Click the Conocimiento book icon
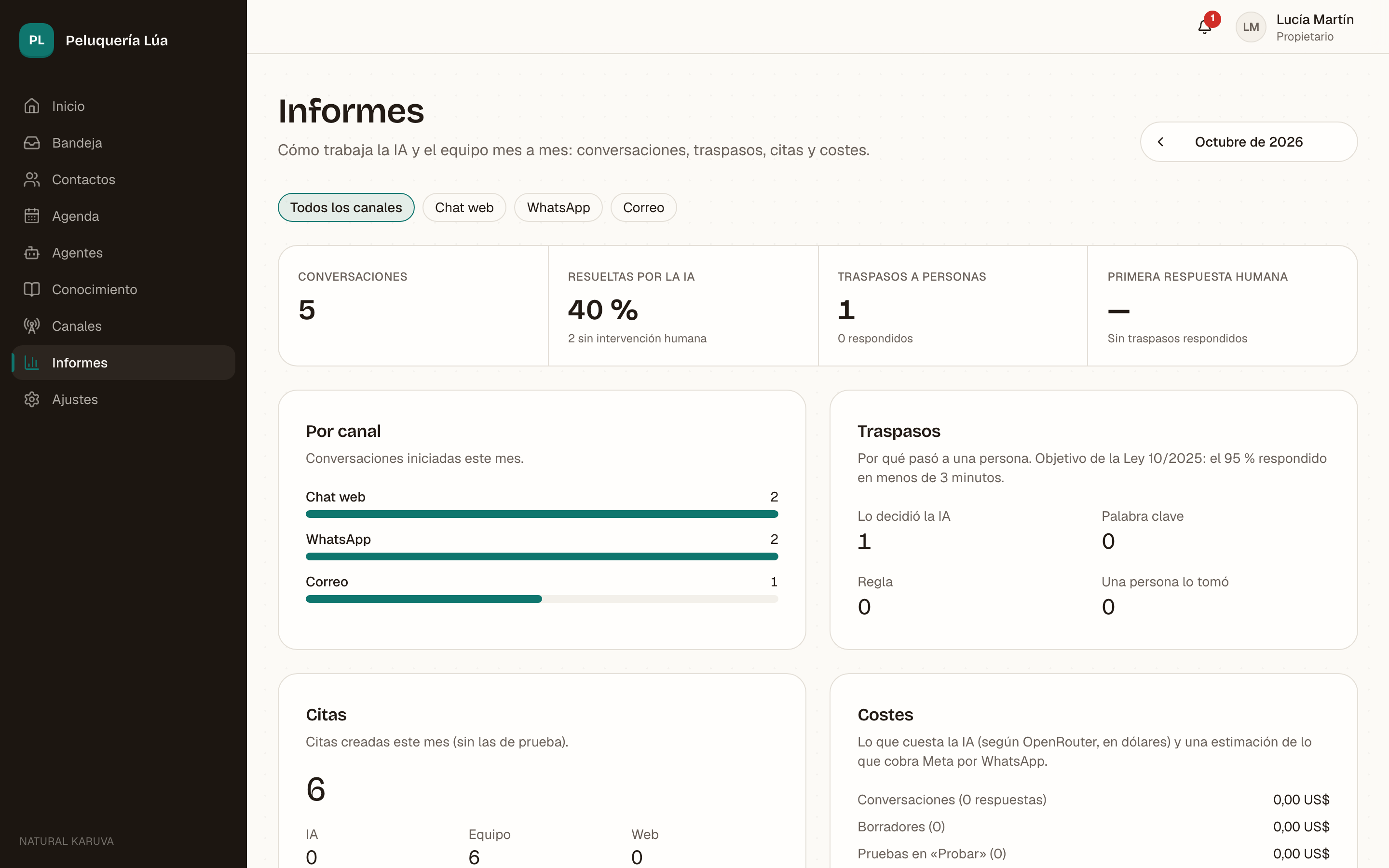The width and height of the screenshot is (1389, 868). [31, 289]
